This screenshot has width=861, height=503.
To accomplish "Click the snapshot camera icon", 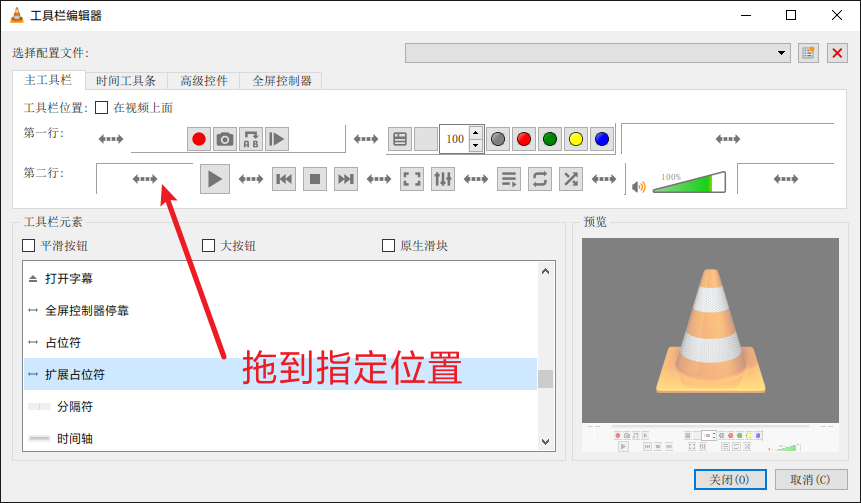I will 225,139.
